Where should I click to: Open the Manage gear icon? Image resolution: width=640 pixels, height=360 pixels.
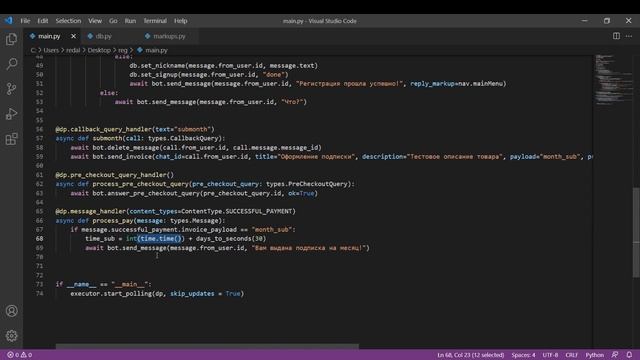pos(11,336)
